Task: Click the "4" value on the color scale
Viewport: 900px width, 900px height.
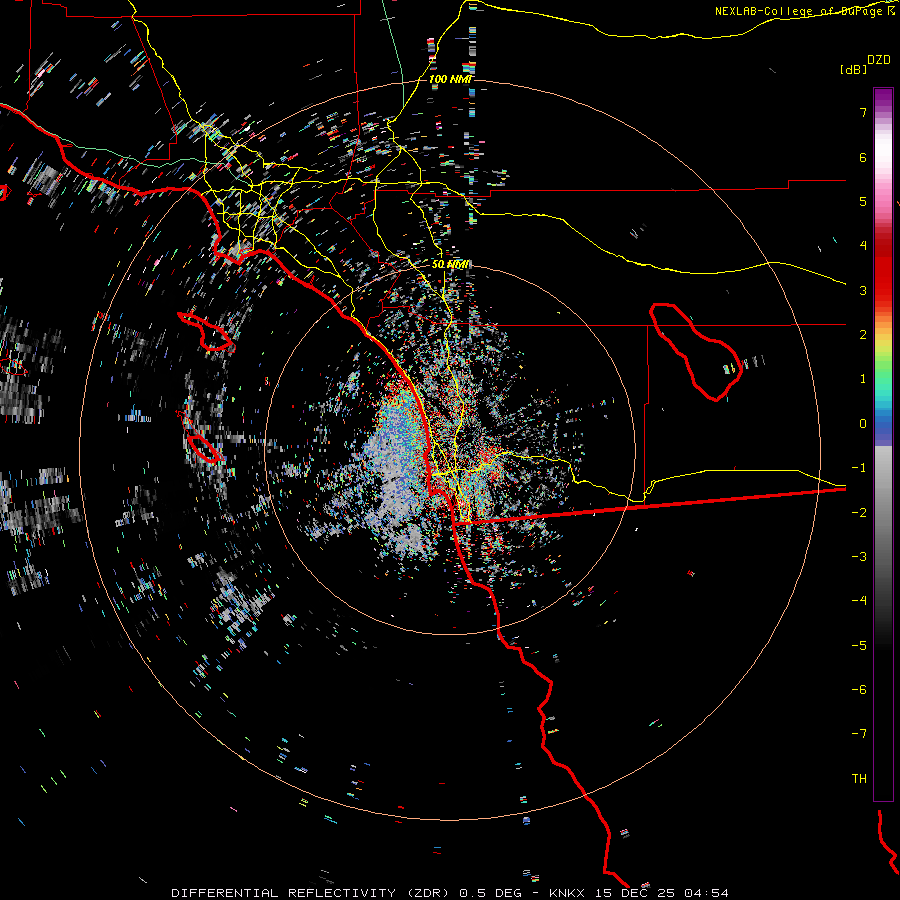Action: [x=863, y=246]
